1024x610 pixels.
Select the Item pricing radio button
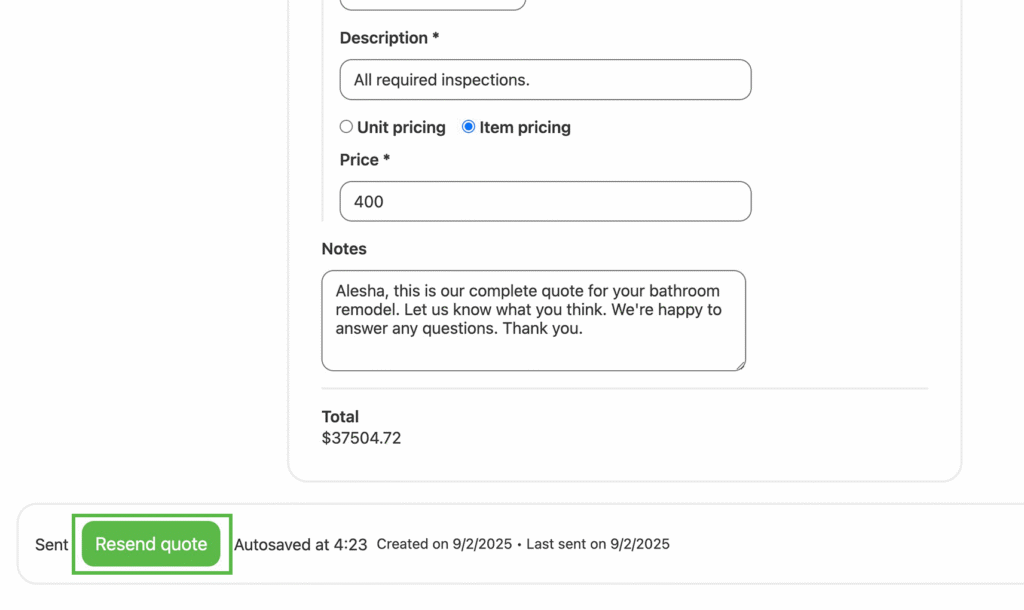[468, 127]
